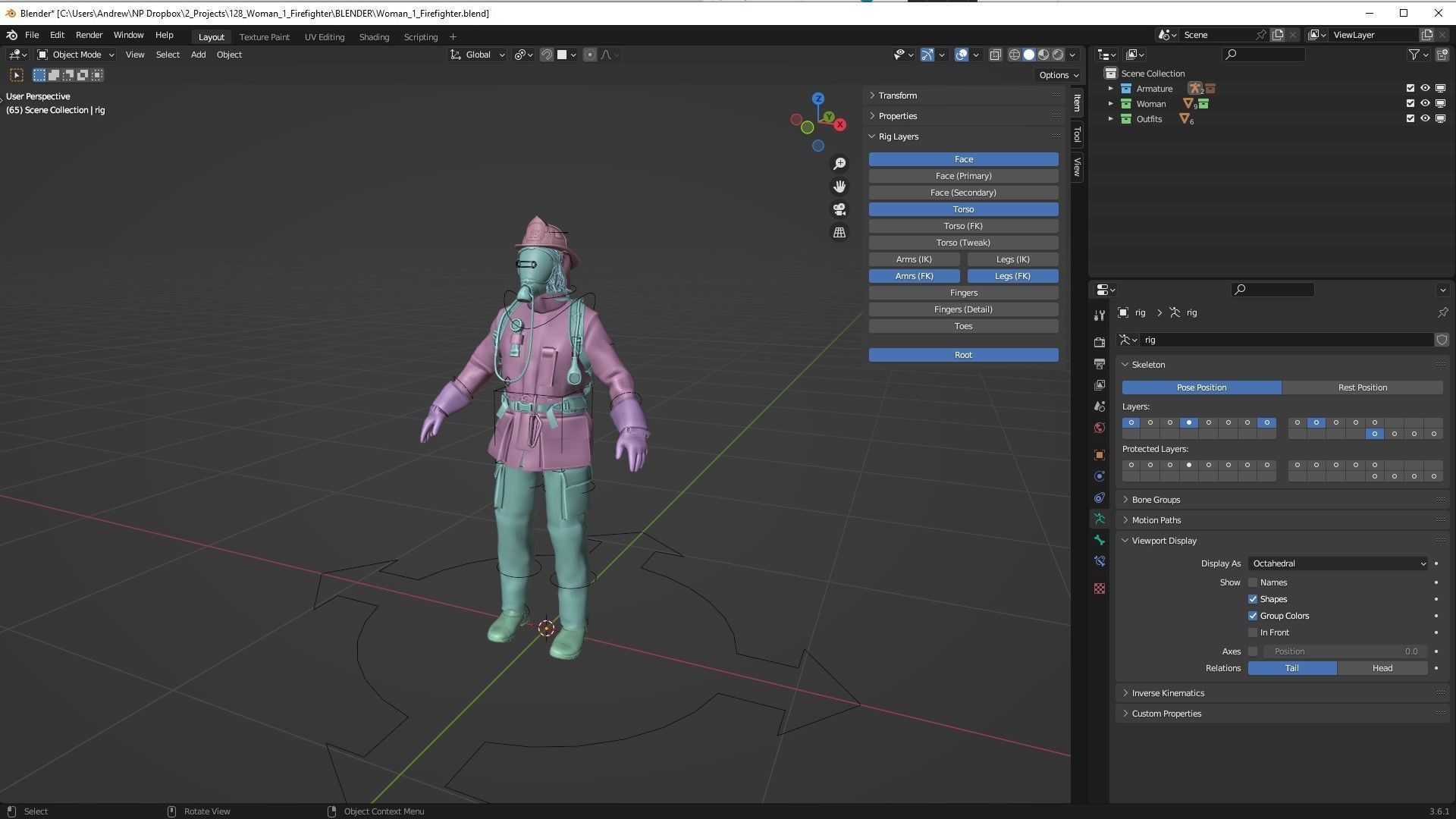The image size is (1456, 819).
Task: Open the Output properties tab
Action: click(x=1100, y=364)
